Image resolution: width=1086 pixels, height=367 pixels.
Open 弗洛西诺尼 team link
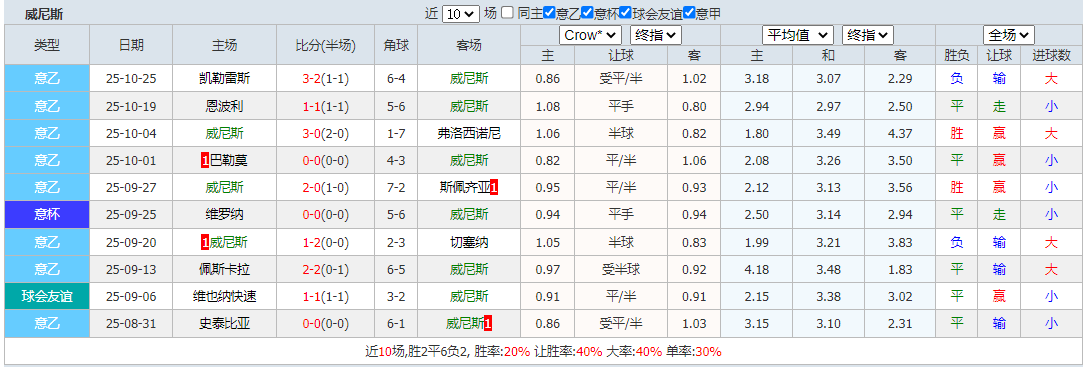[x=469, y=134]
